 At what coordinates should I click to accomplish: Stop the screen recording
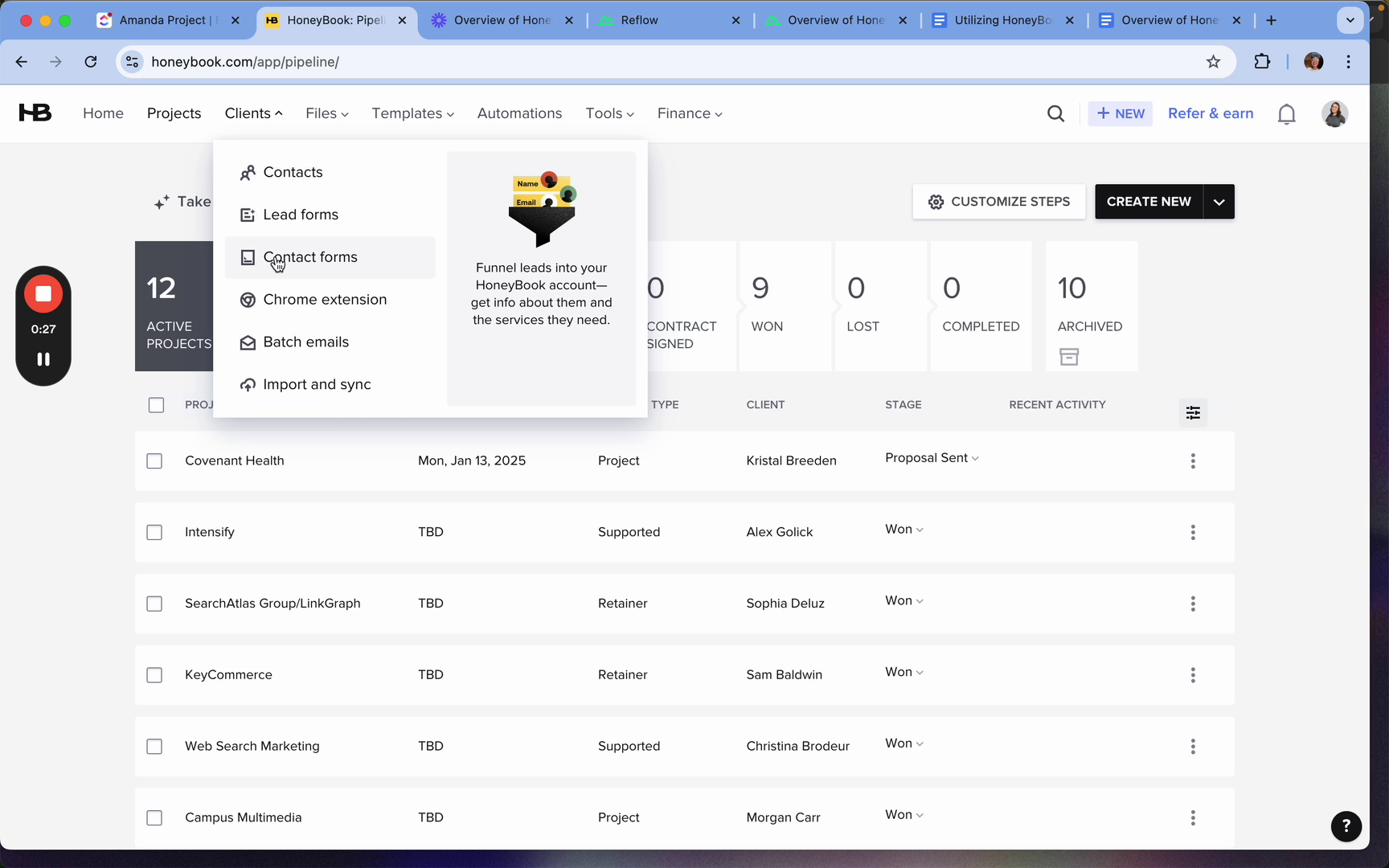[43, 294]
